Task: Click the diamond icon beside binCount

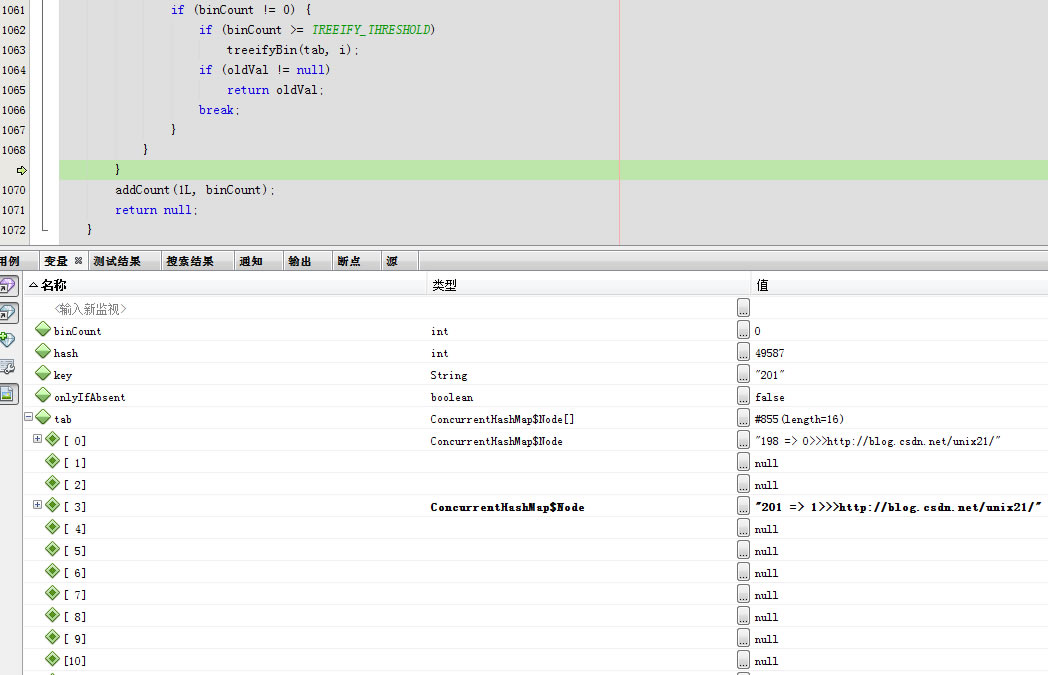Action: pyautogui.click(x=43, y=329)
